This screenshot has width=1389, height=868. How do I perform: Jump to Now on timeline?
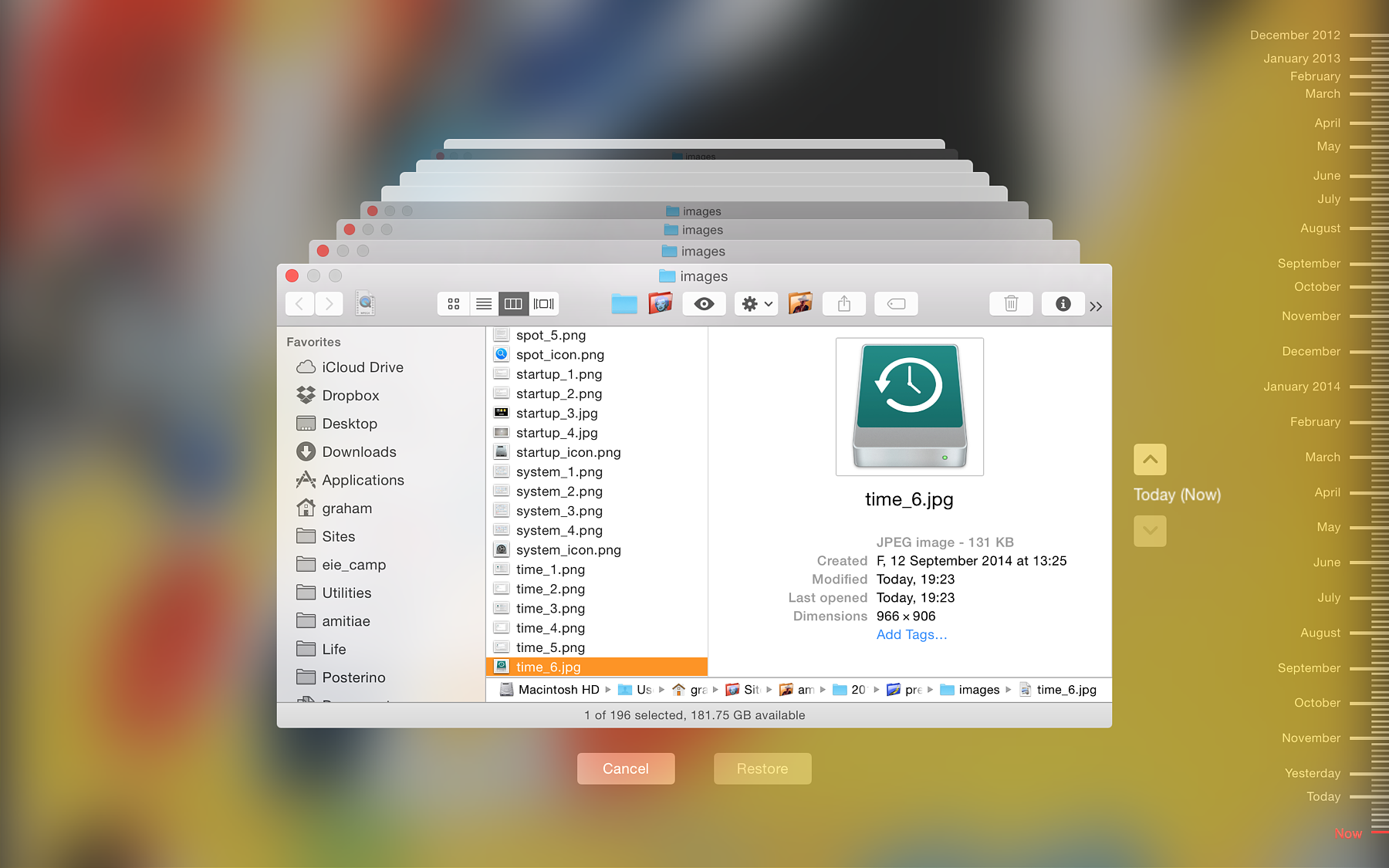tap(1348, 833)
